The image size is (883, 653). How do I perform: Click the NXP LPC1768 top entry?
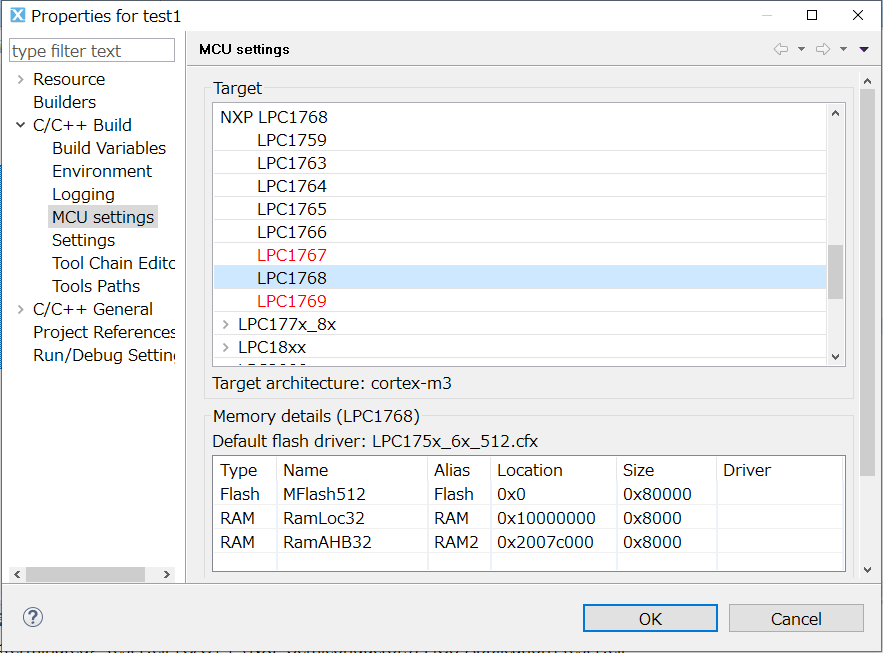[x=274, y=117]
